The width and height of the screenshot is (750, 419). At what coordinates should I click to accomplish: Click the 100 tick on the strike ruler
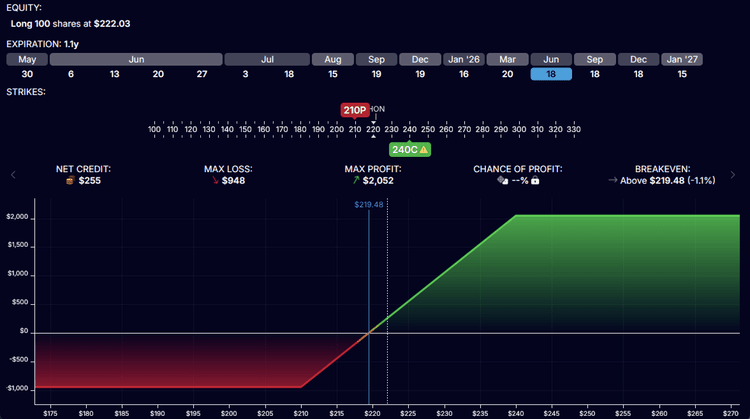tap(154, 129)
